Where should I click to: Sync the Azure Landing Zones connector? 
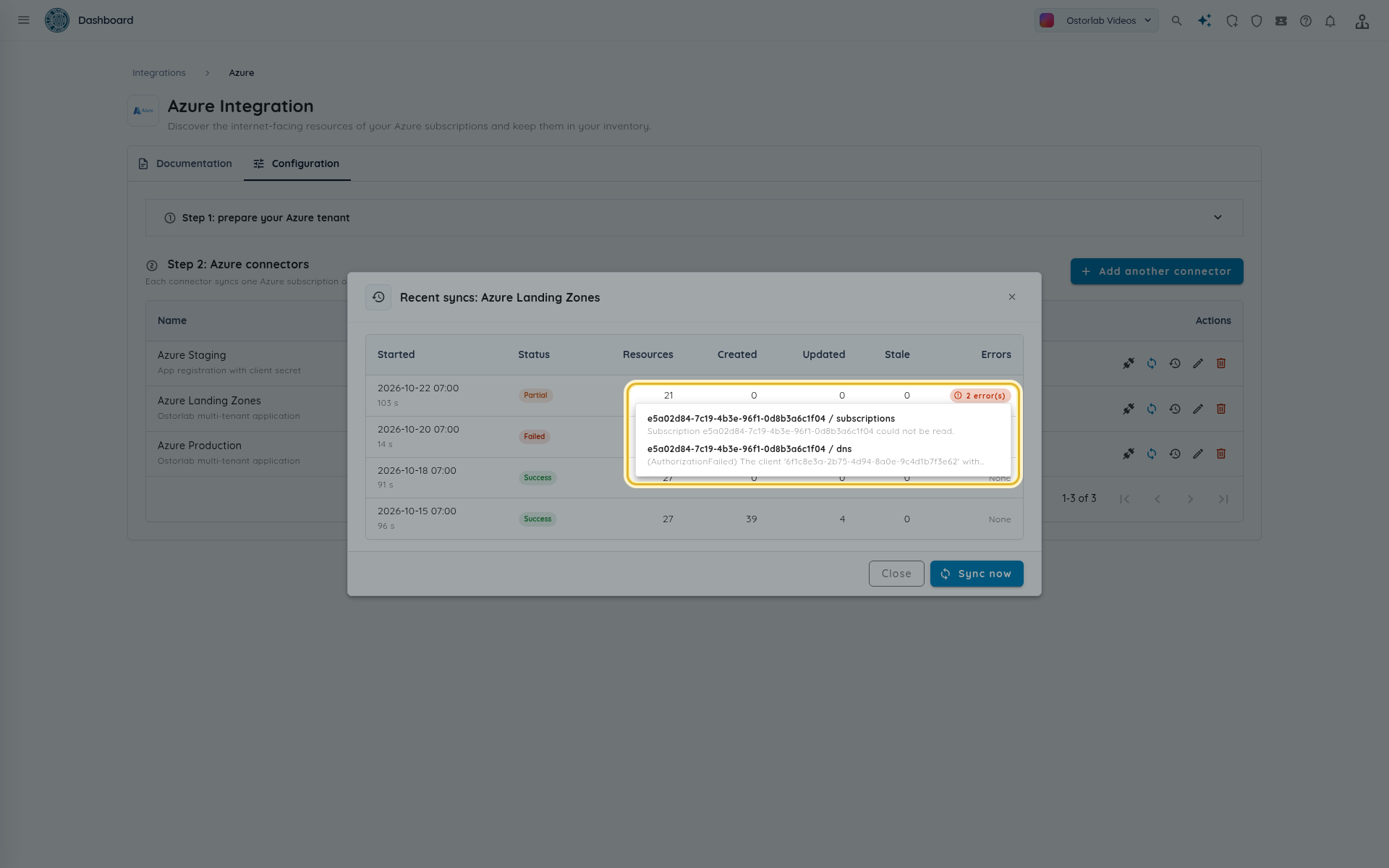pos(1152,409)
